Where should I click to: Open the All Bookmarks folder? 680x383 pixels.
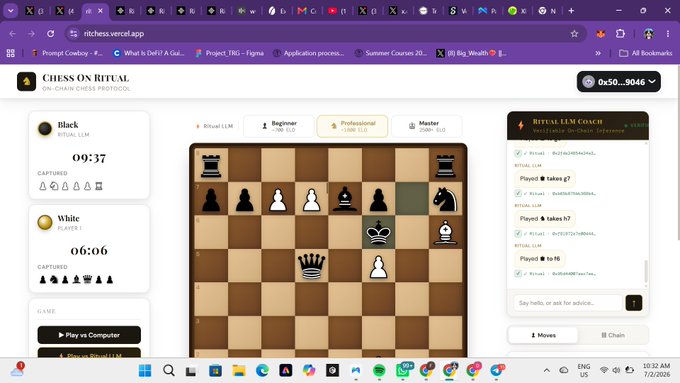click(646, 53)
